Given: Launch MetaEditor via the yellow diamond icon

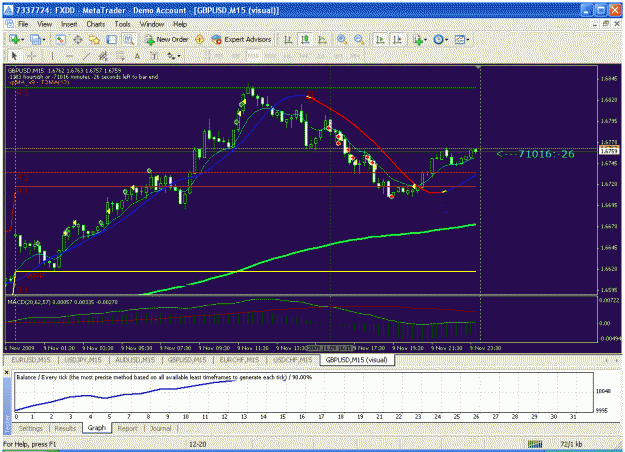Looking at the screenshot, I should 200,39.
